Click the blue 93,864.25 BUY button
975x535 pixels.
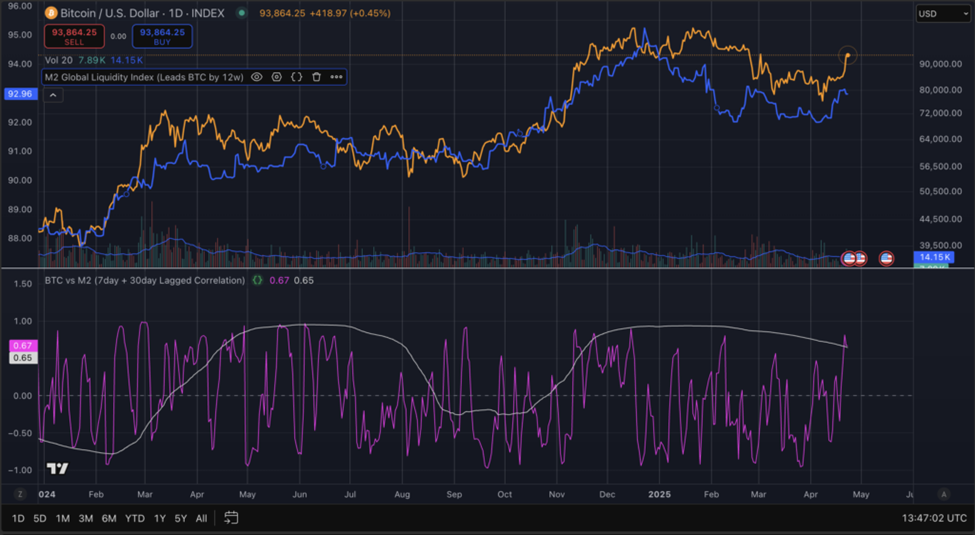(162, 37)
